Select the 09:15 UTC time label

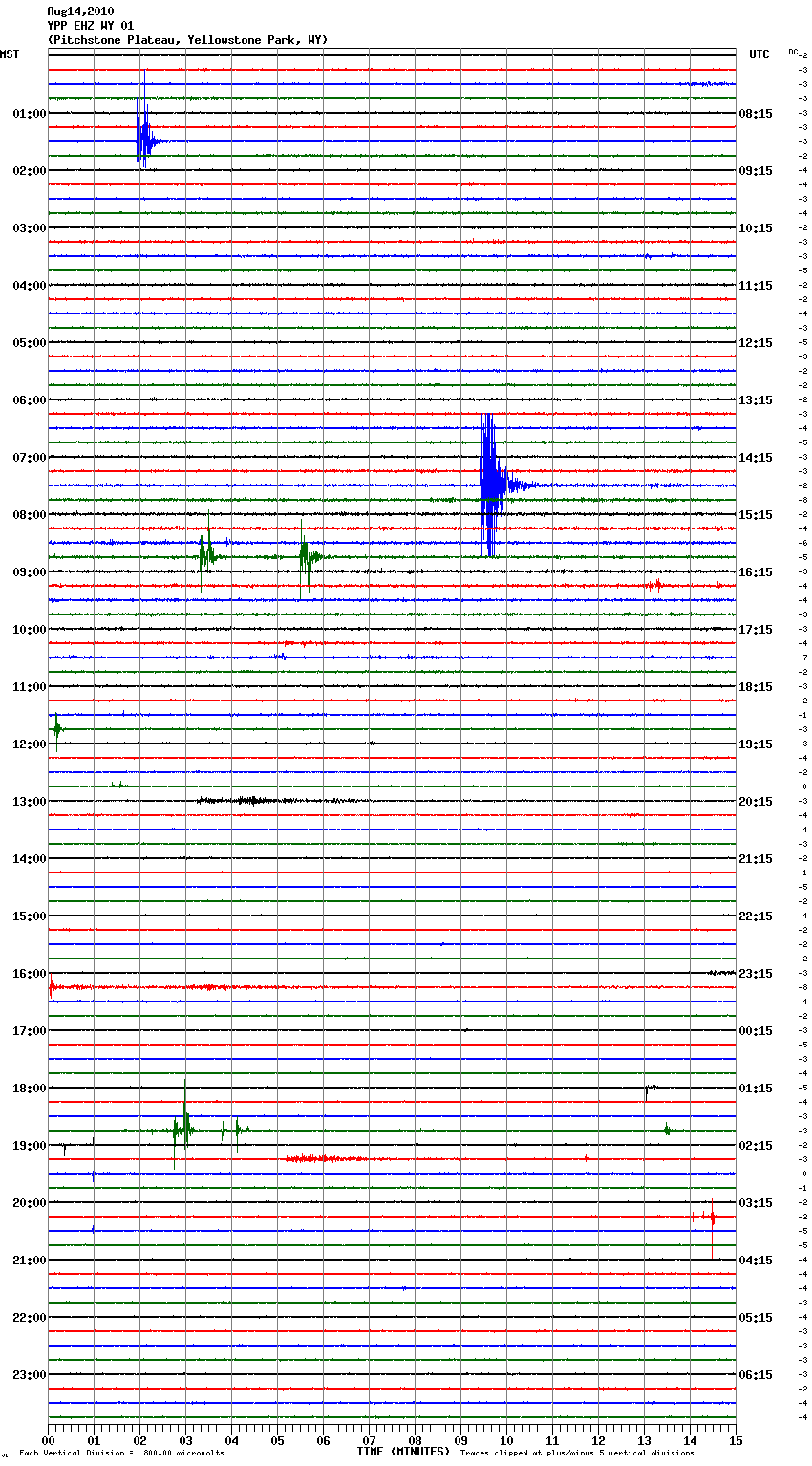click(x=756, y=171)
